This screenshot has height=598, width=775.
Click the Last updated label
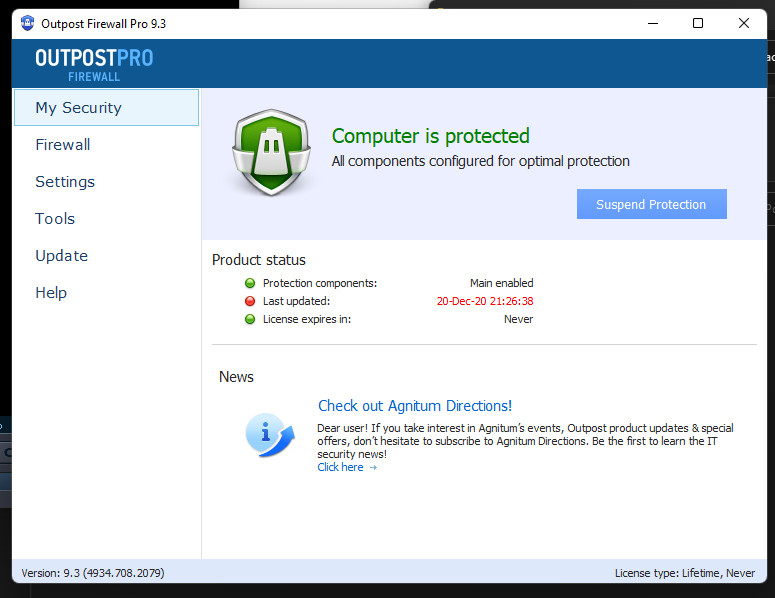pos(296,301)
